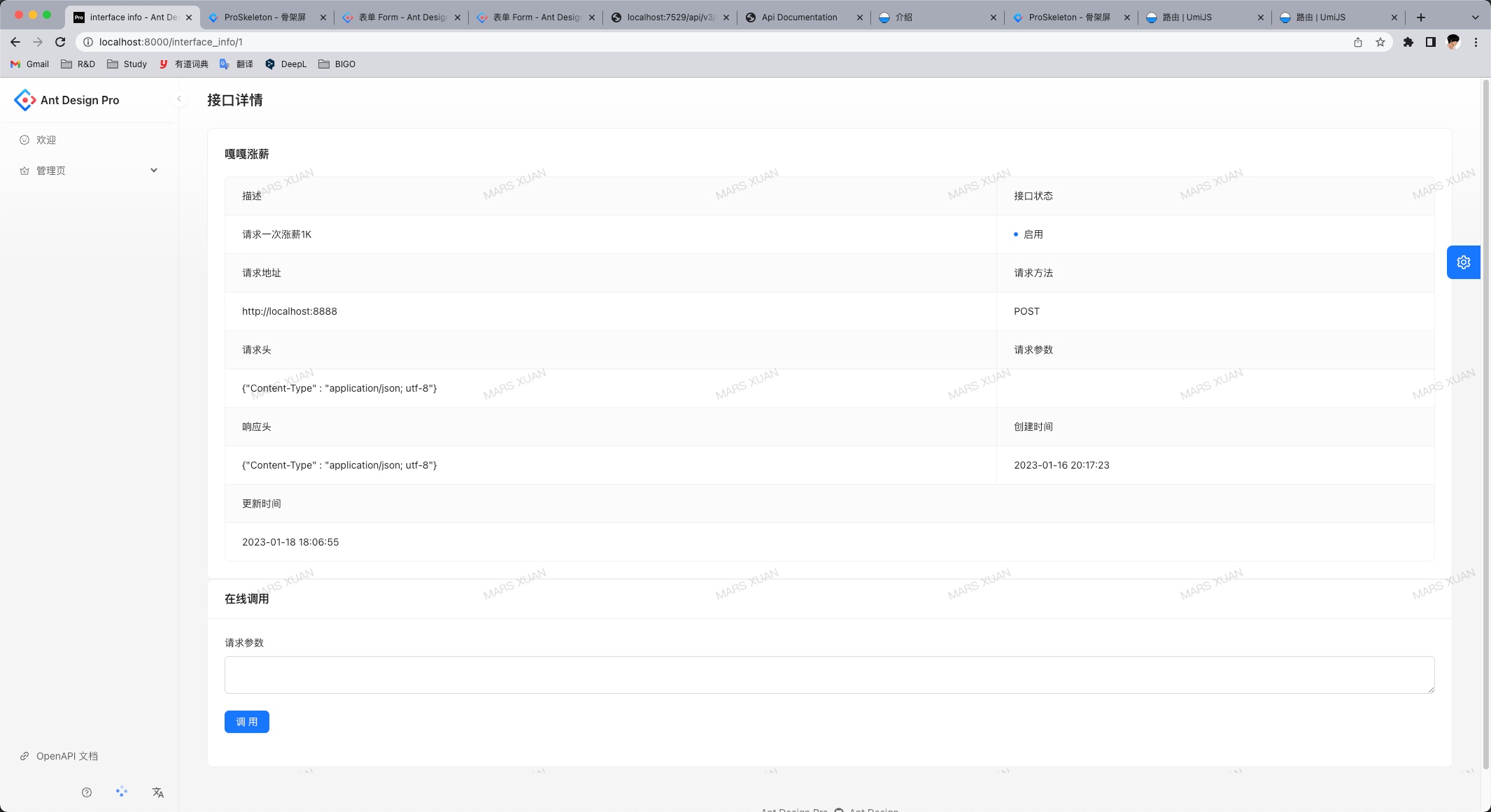Click the Ant Design ecosystem dots icon
This screenshot has width=1491, height=812.
122,792
